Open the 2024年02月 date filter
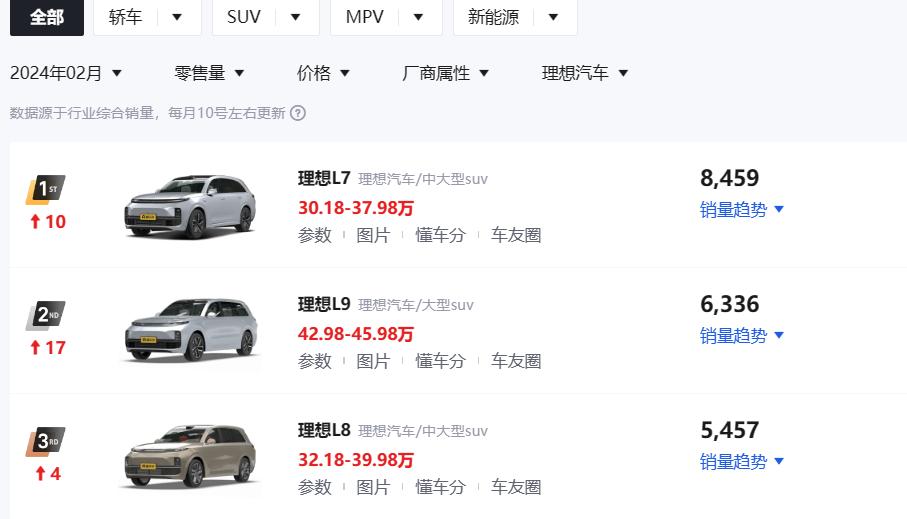Viewport: 907px width, 519px height. click(x=66, y=73)
